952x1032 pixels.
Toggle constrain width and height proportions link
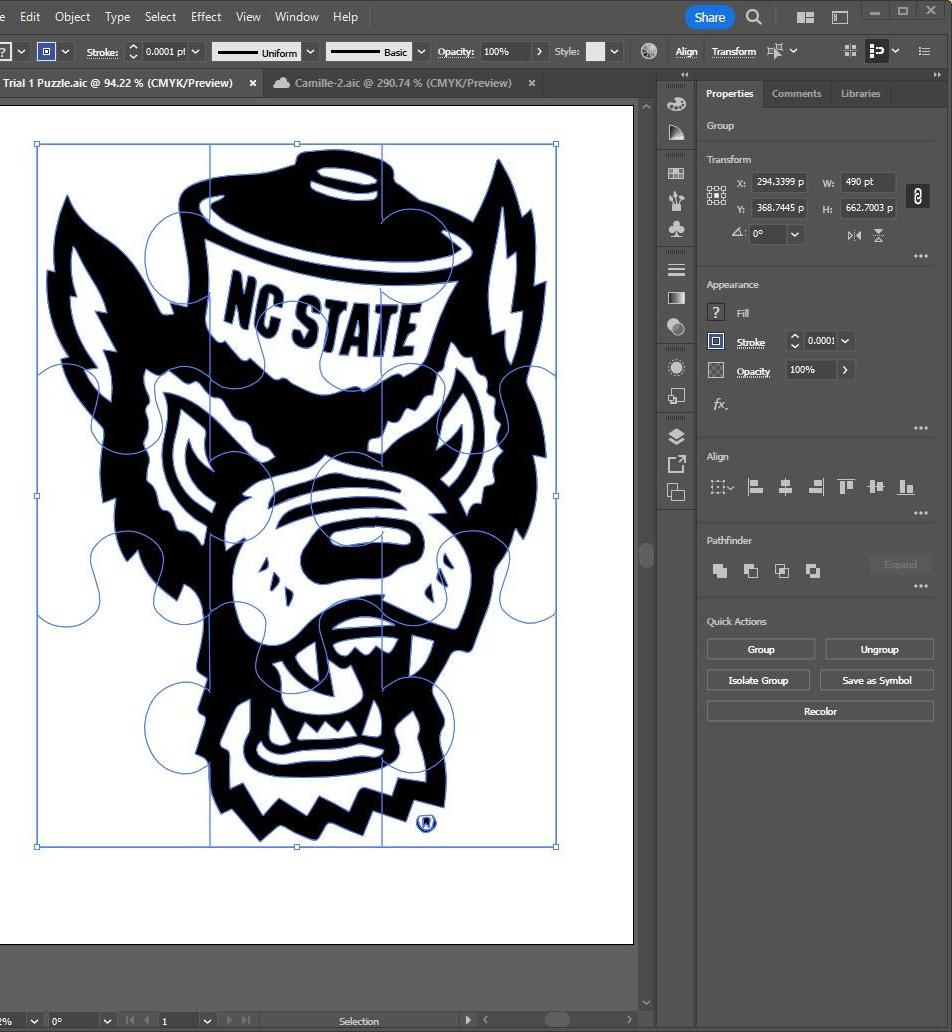[916, 196]
